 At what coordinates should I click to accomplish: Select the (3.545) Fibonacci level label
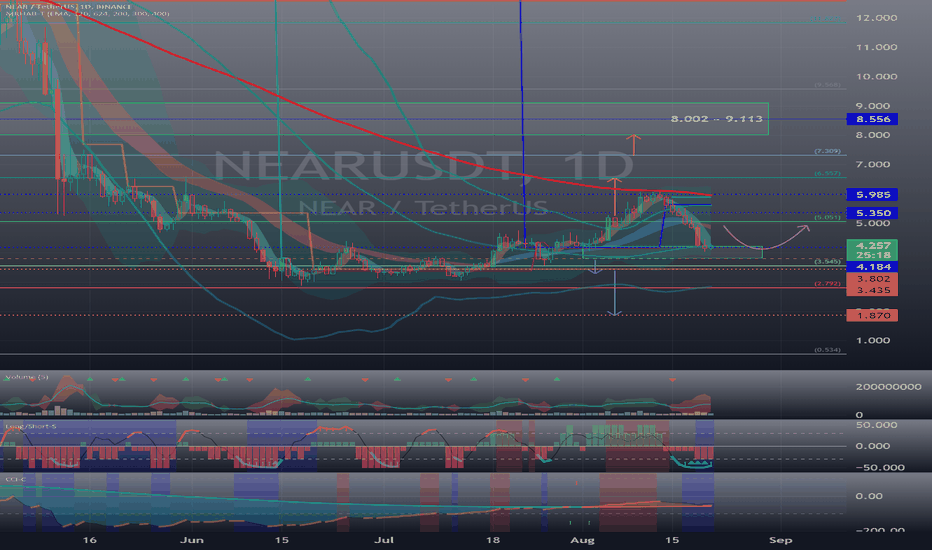pyautogui.click(x=827, y=262)
